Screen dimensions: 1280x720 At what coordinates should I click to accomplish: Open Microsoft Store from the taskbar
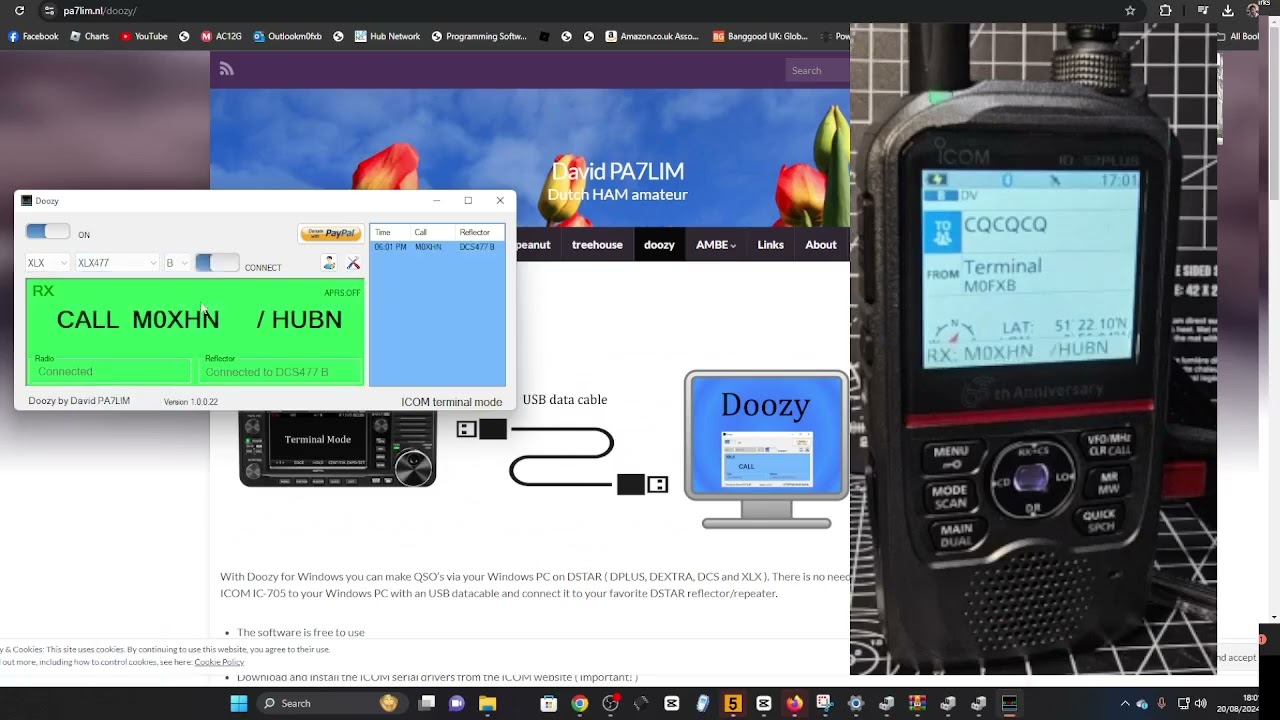click(548, 703)
